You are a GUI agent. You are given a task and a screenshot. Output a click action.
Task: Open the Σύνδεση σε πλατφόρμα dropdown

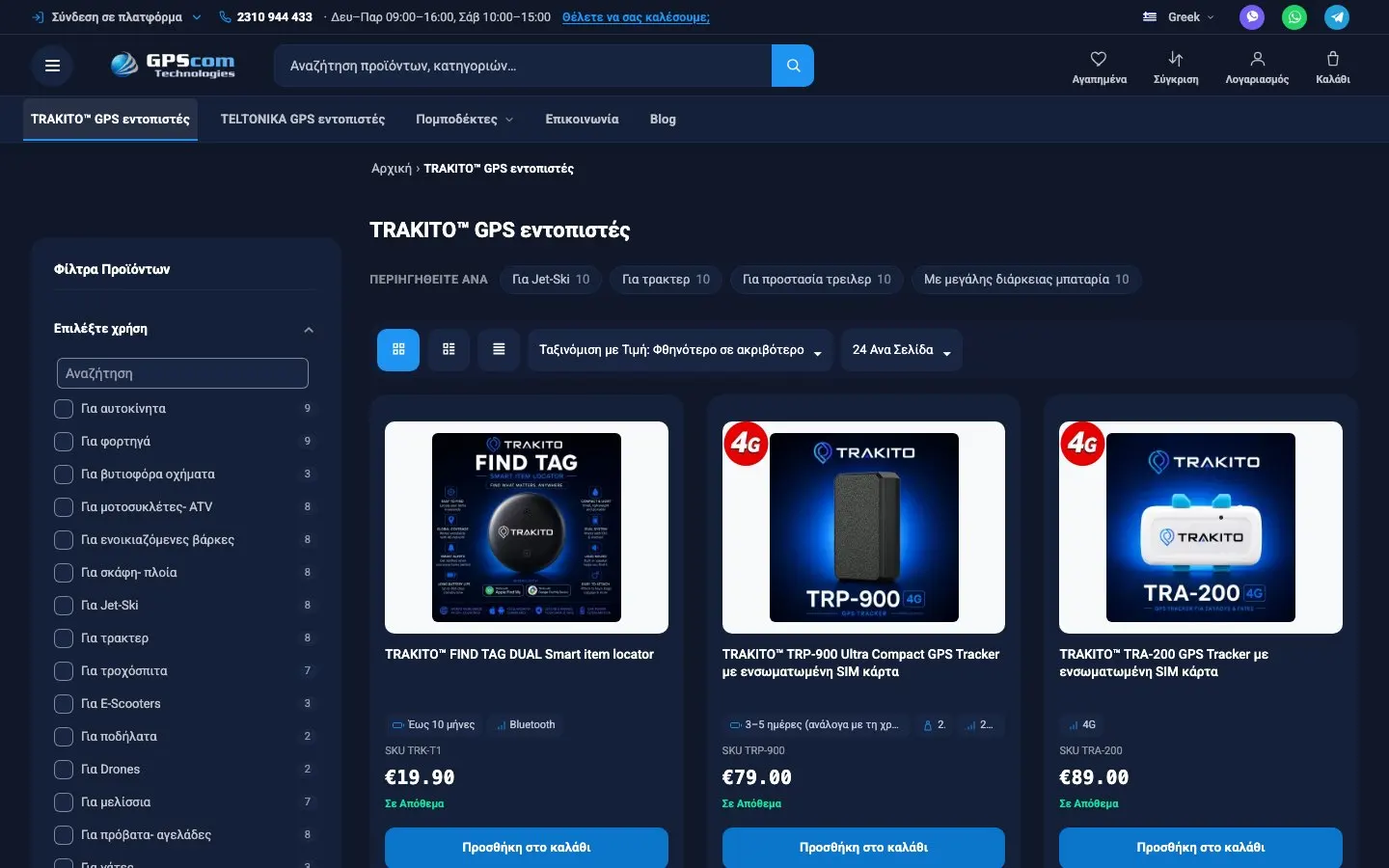pyautogui.click(x=117, y=16)
